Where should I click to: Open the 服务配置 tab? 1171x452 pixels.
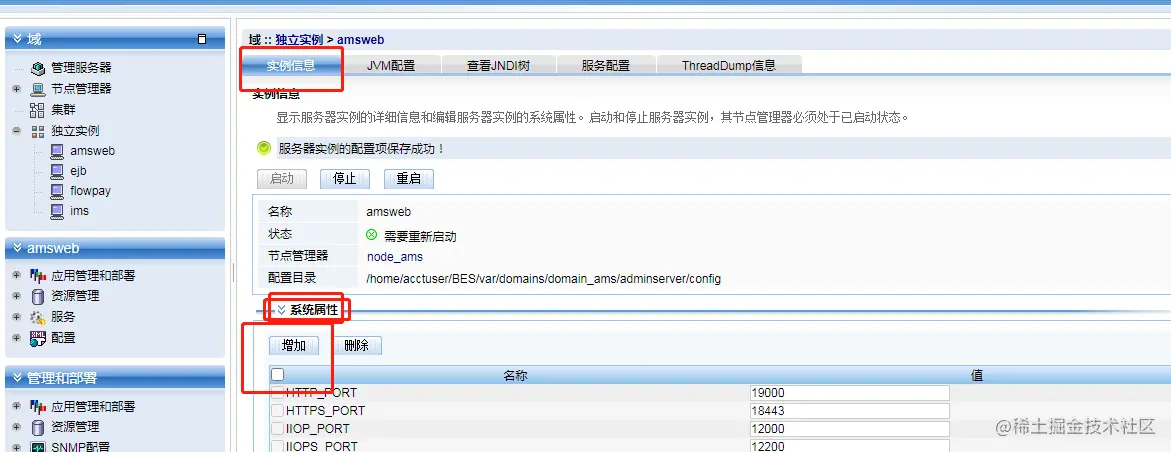(606, 66)
